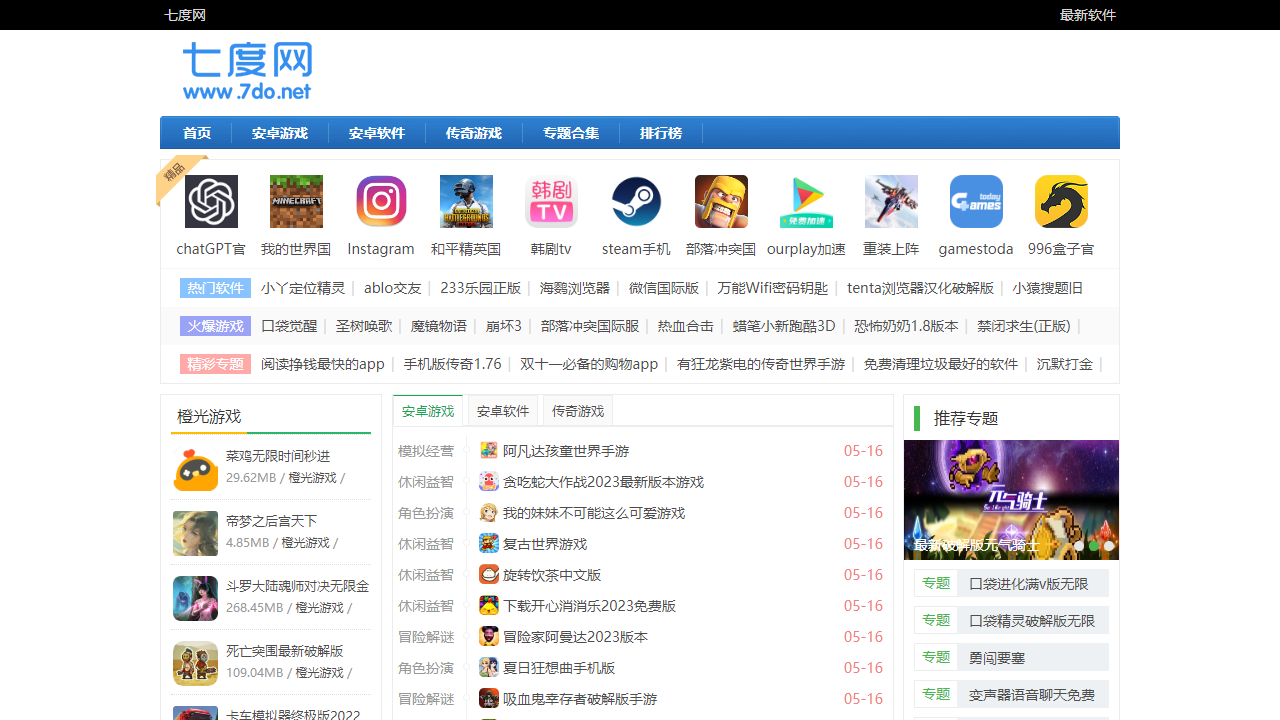Image resolution: width=1280 pixels, height=720 pixels.
Task: Open the 微信国际版 hot software link
Action: (x=664, y=288)
